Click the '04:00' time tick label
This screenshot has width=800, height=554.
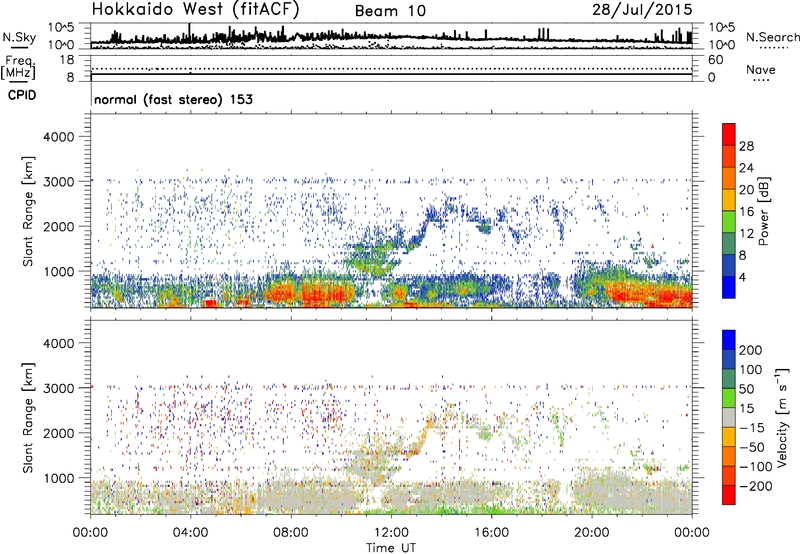click(190, 533)
